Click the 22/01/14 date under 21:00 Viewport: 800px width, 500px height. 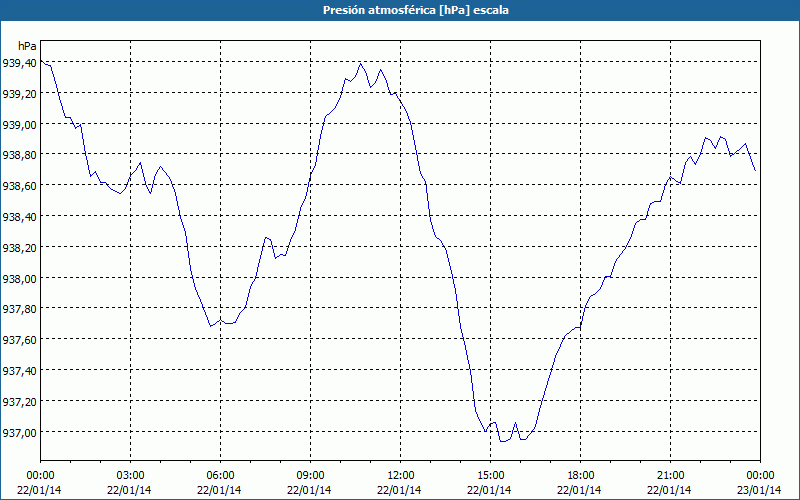click(x=669, y=490)
